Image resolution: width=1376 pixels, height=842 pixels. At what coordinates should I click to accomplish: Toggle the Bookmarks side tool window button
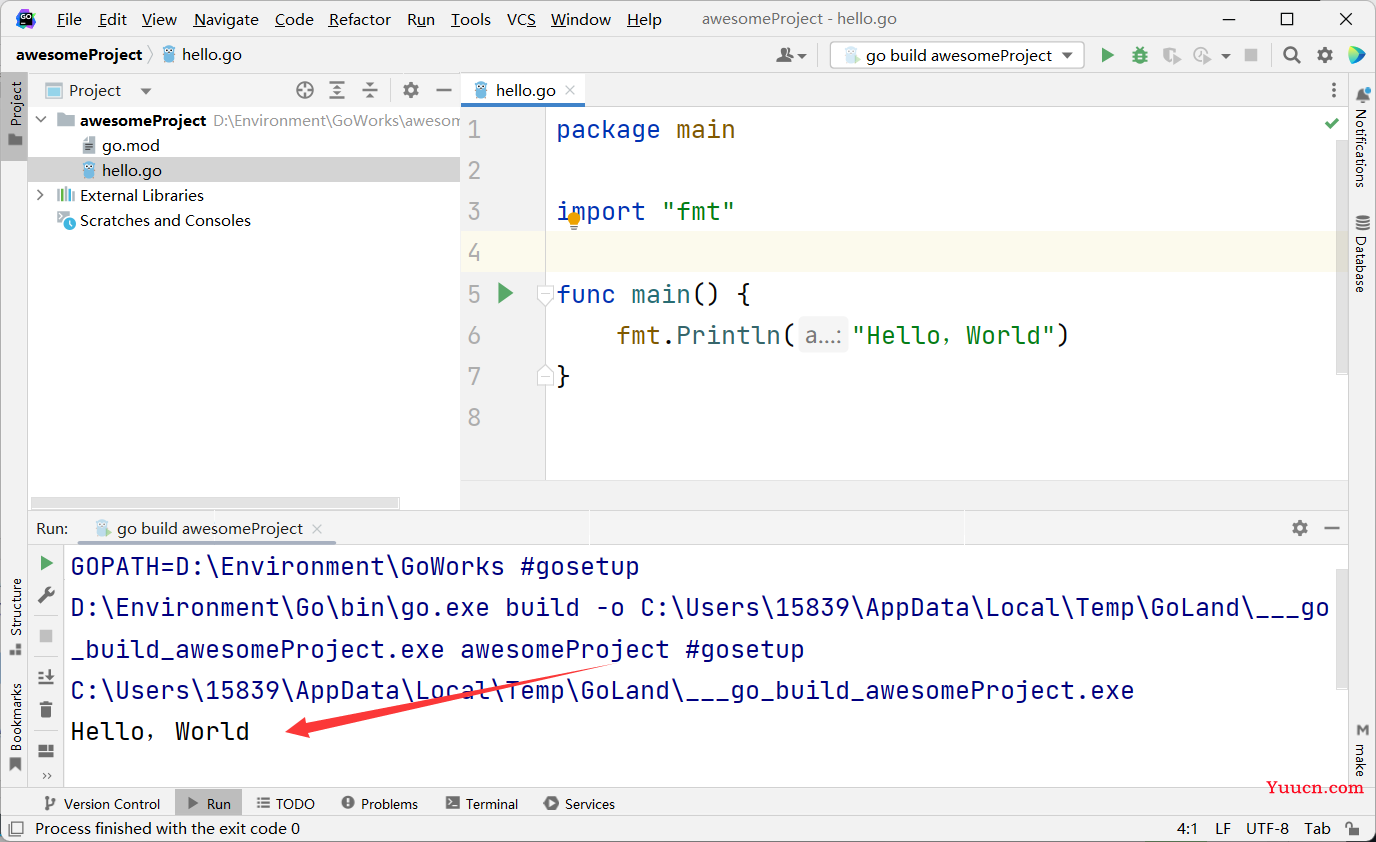(x=15, y=727)
